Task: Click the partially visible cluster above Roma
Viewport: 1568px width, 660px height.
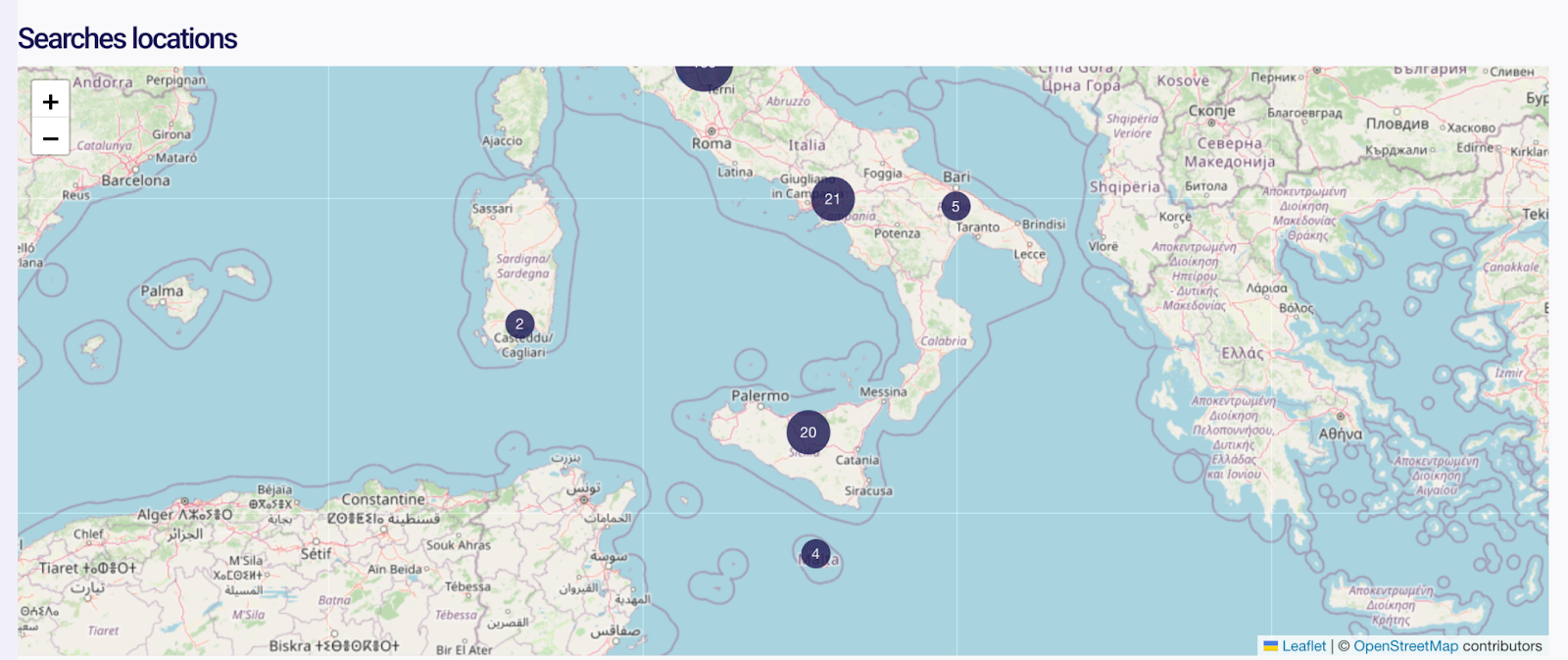Action: pos(704,74)
